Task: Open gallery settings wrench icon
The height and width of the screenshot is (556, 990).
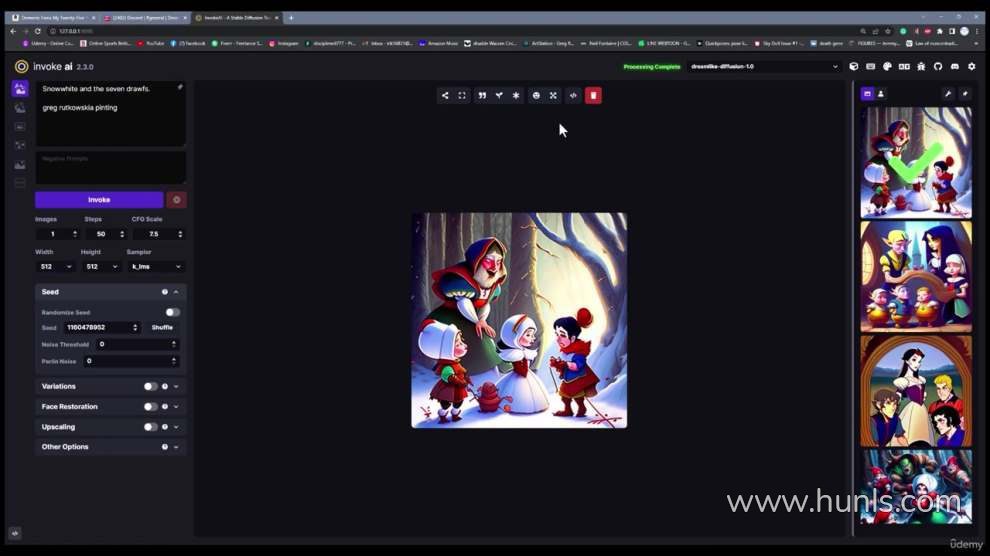Action: click(948, 93)
